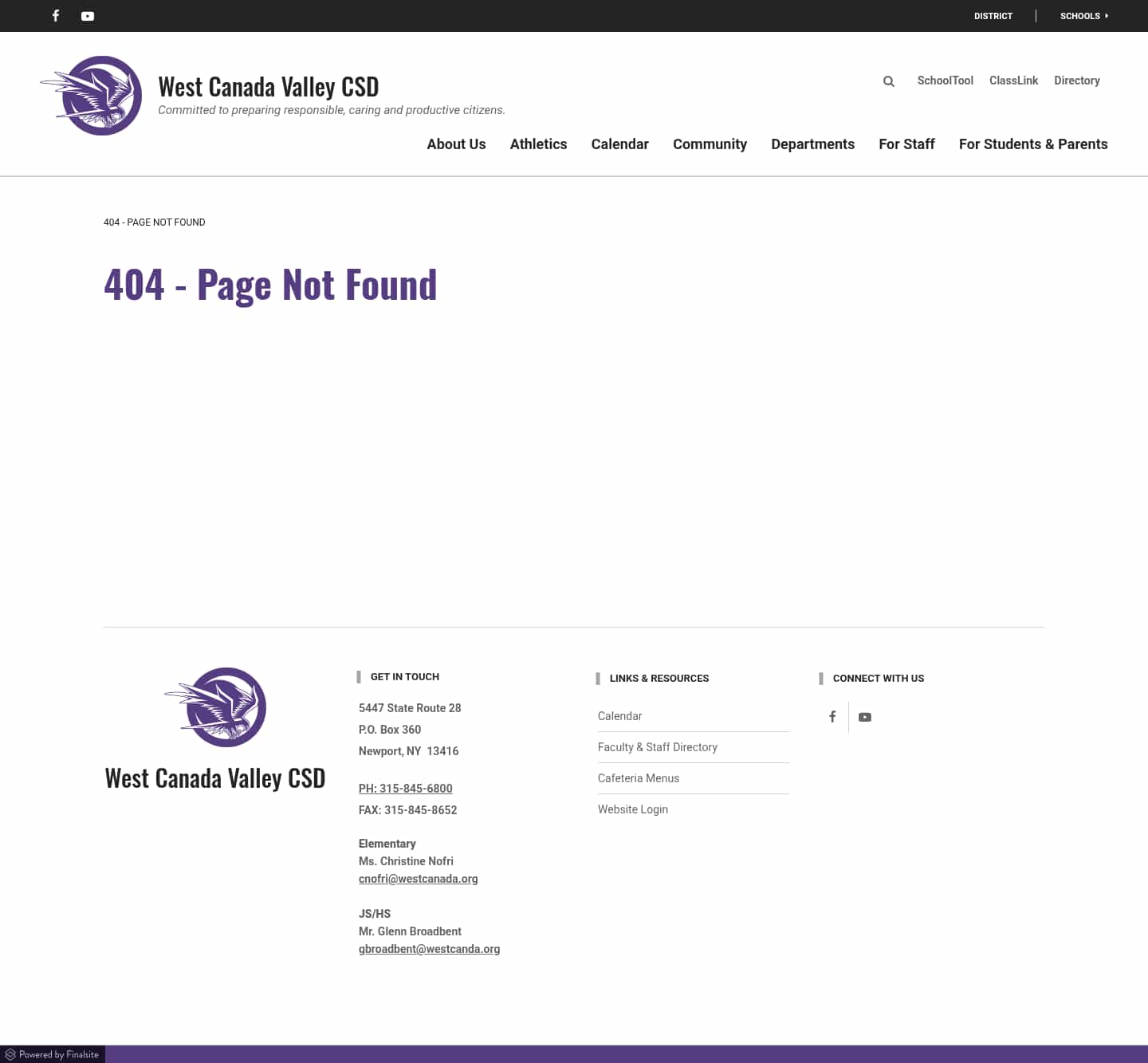Open YouTube from the Connect With Us section

pos(865,717)
